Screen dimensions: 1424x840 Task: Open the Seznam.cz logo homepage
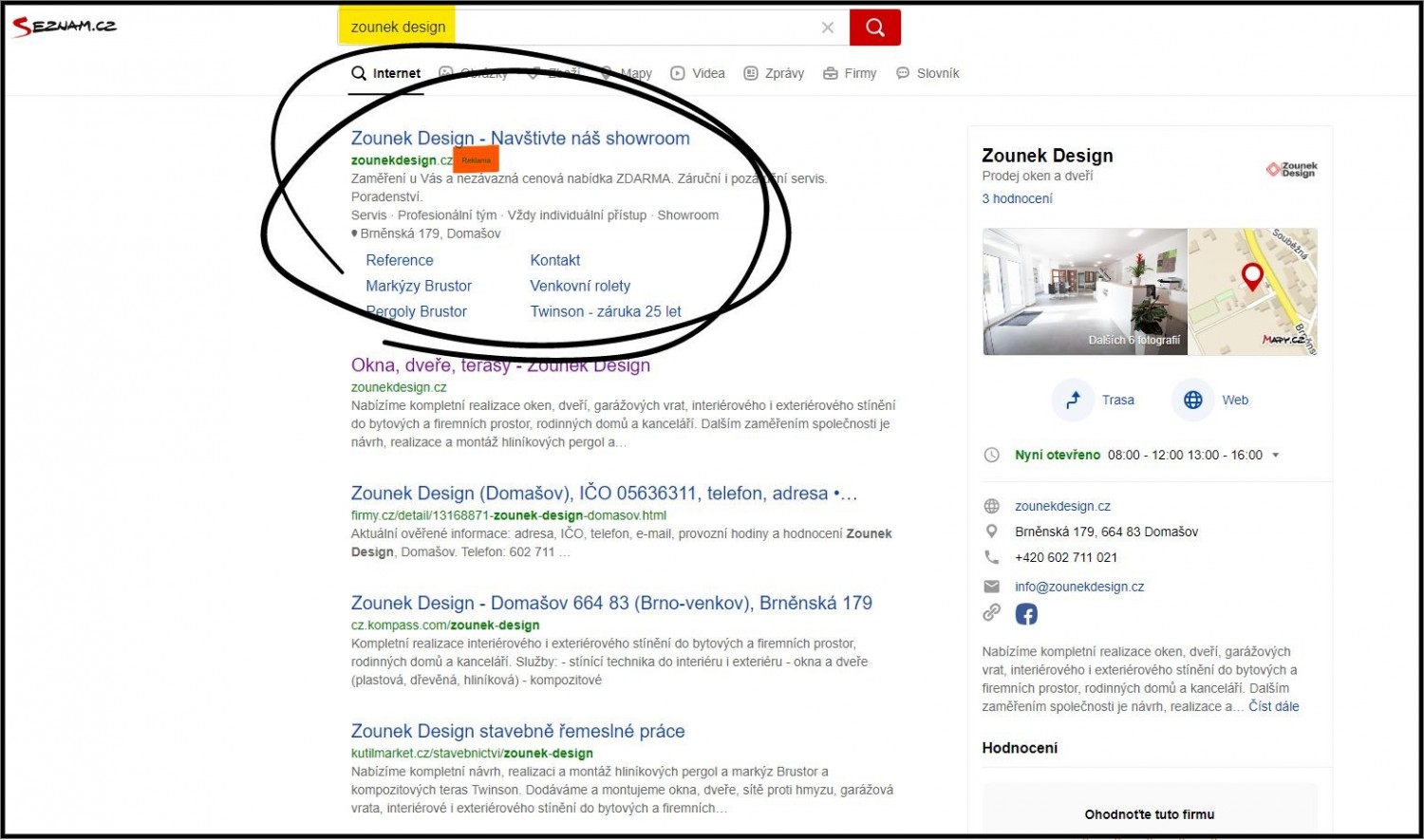click(64, 26)
